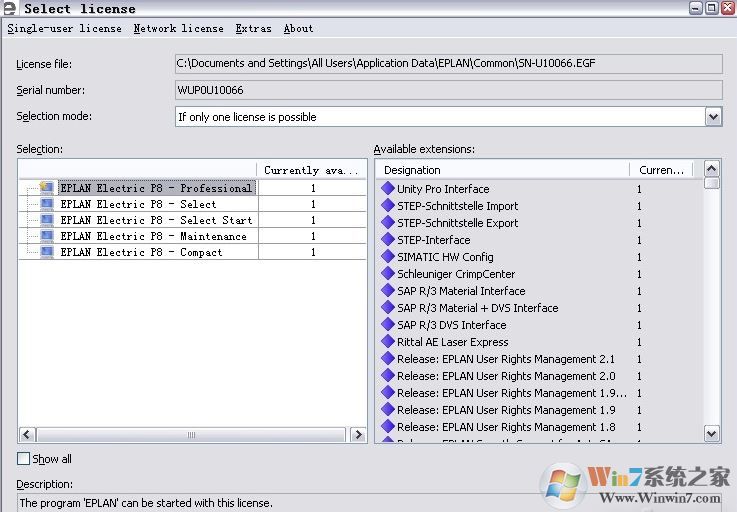The width and height of the screenshot is (737, 512).
Task: Click the diamond icon beside SIMATIC HW Config
Action: (389, 257)
